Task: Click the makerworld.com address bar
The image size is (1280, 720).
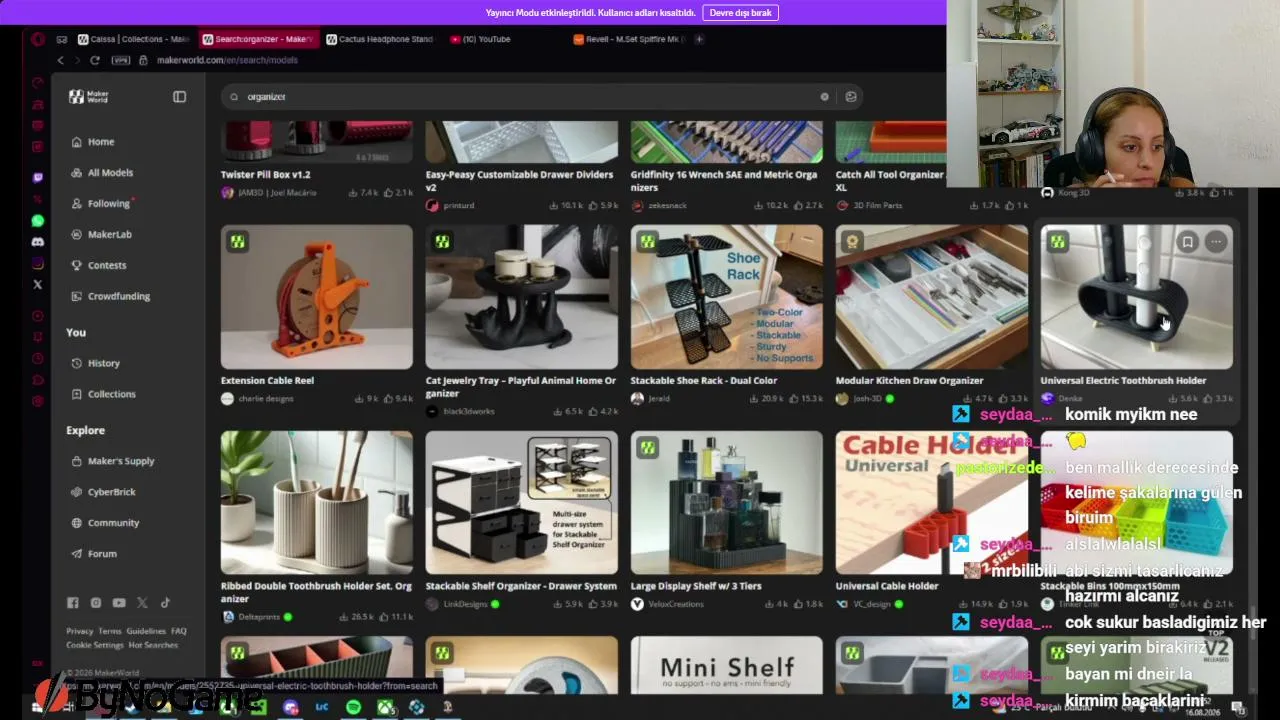Action: pyautogui.click(x=227, y=60)
